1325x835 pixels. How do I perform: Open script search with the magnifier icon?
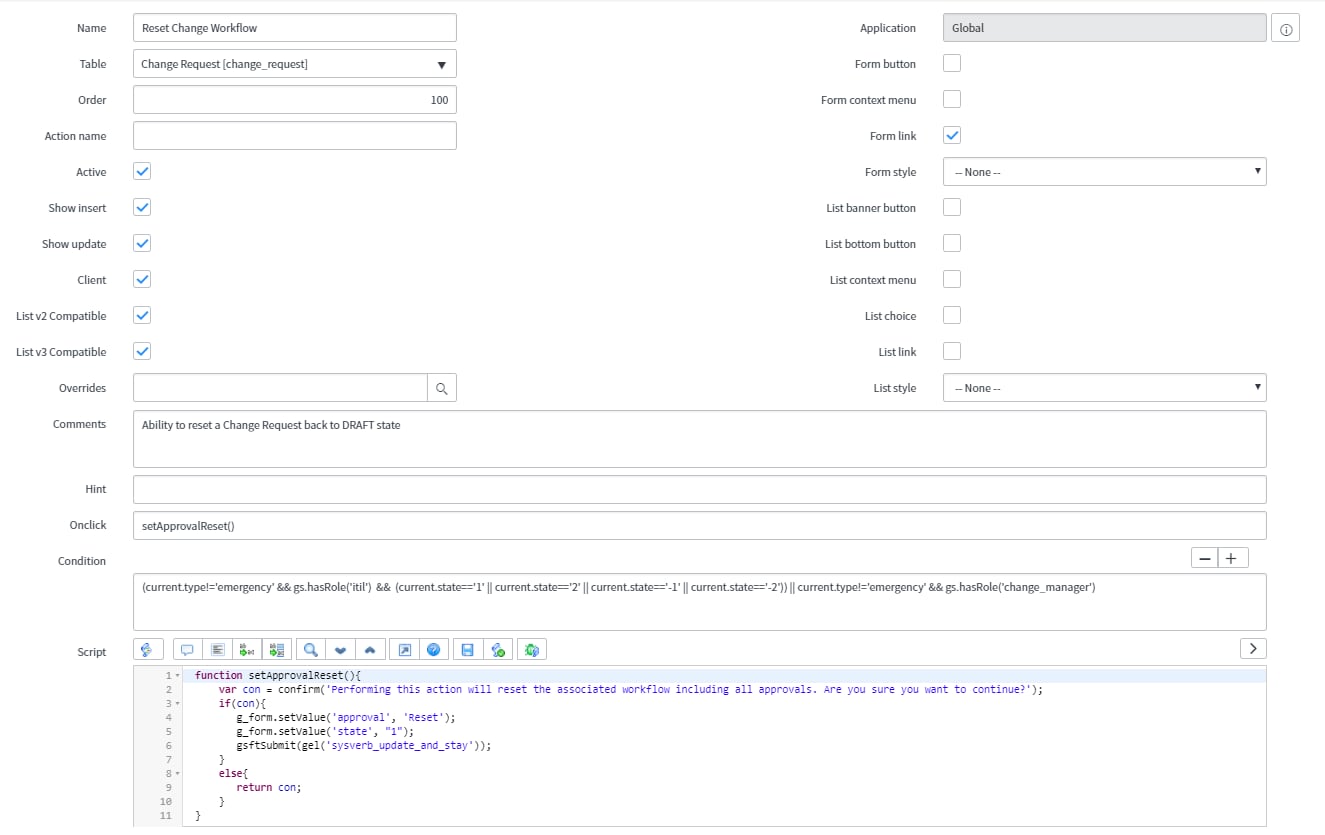pos(311,650)
